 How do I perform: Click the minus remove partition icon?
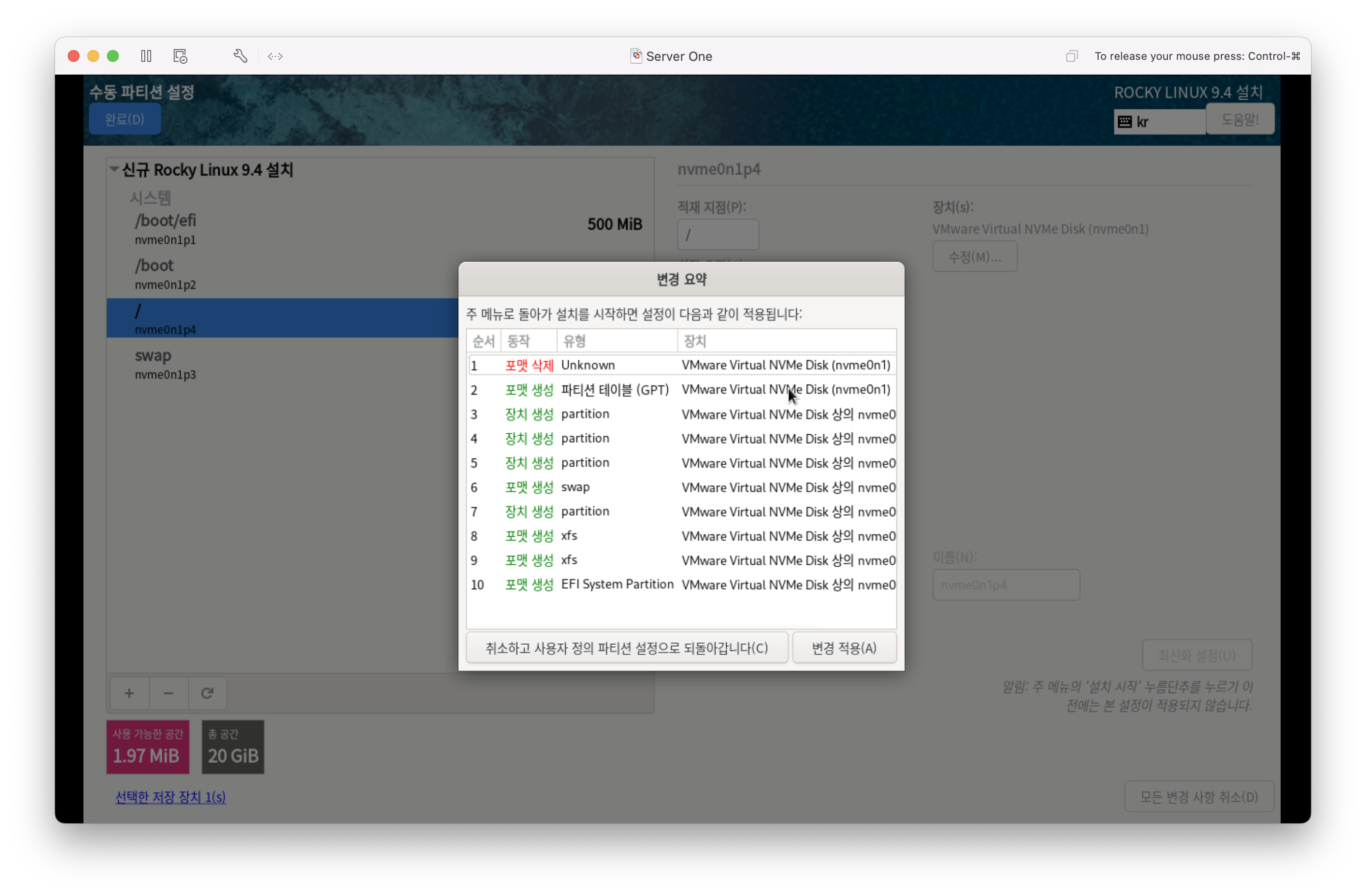(168, 693)
